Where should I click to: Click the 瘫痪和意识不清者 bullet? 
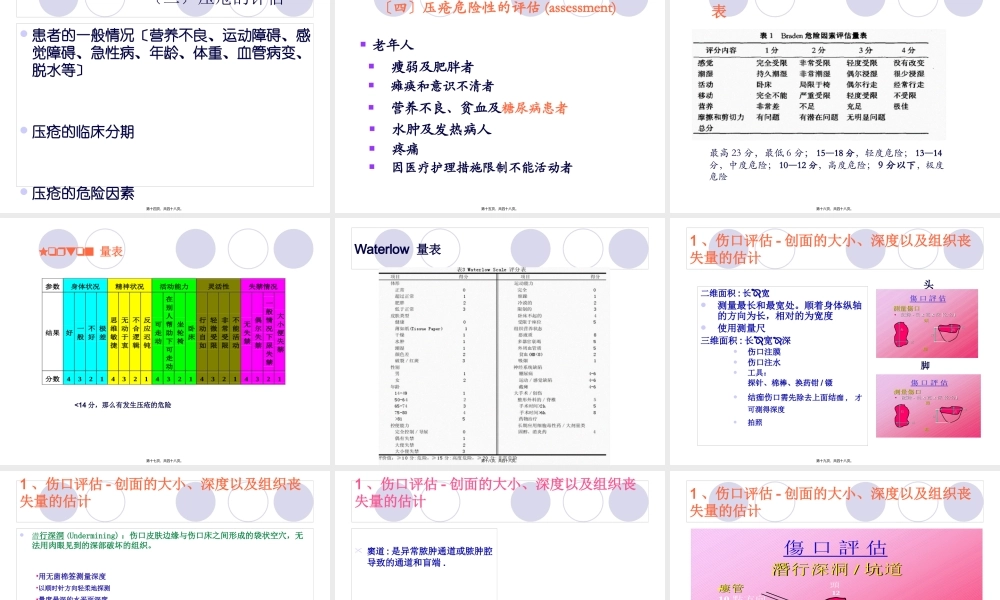tap(442, 86)
